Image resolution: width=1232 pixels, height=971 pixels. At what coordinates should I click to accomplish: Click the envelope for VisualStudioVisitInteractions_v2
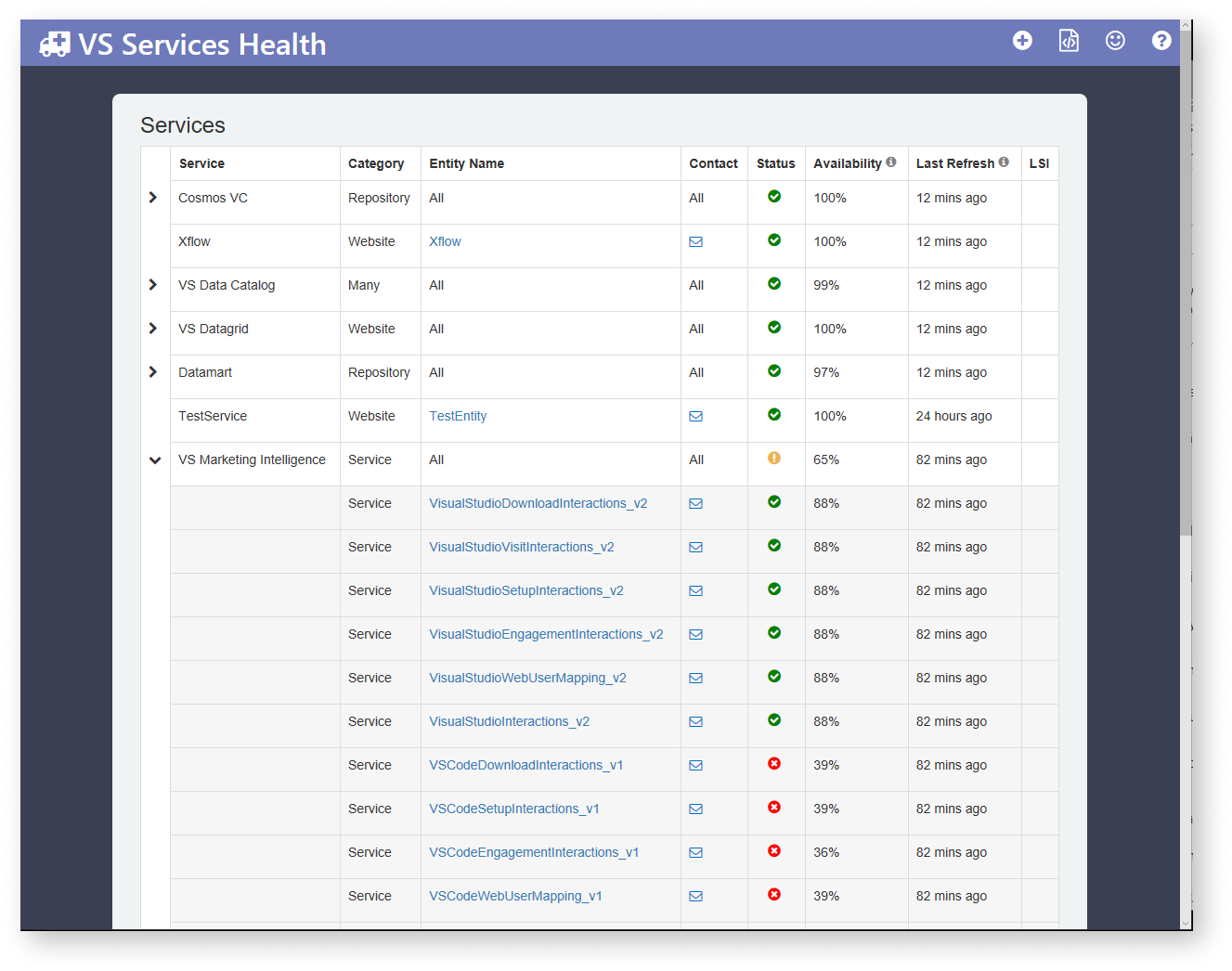[695, 547]
